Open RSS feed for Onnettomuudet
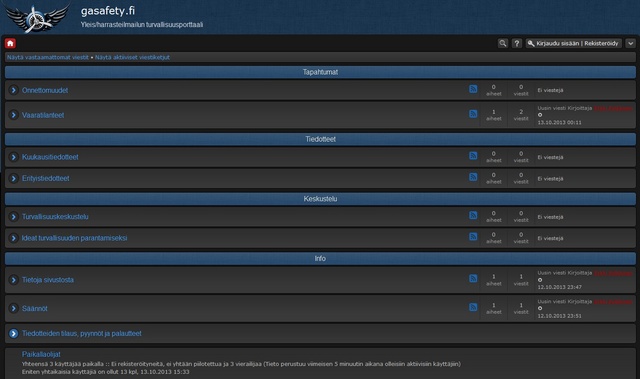Viewport: 640px width, 379px height. [x=473, y=89]
